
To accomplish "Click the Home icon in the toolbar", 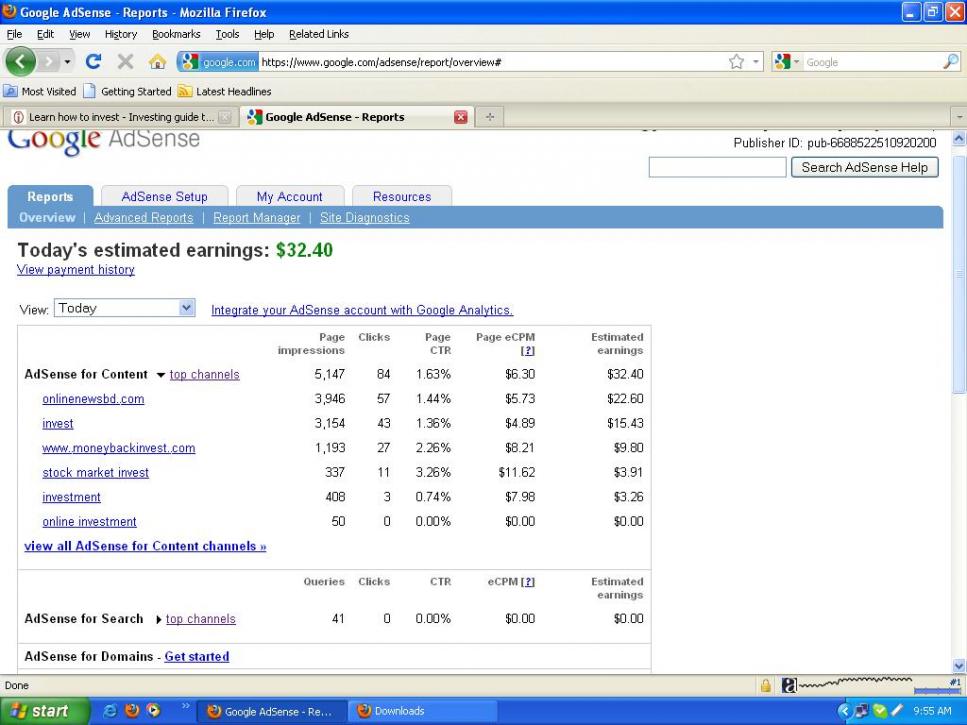I will pyautogui.click(x=157, y=62).
